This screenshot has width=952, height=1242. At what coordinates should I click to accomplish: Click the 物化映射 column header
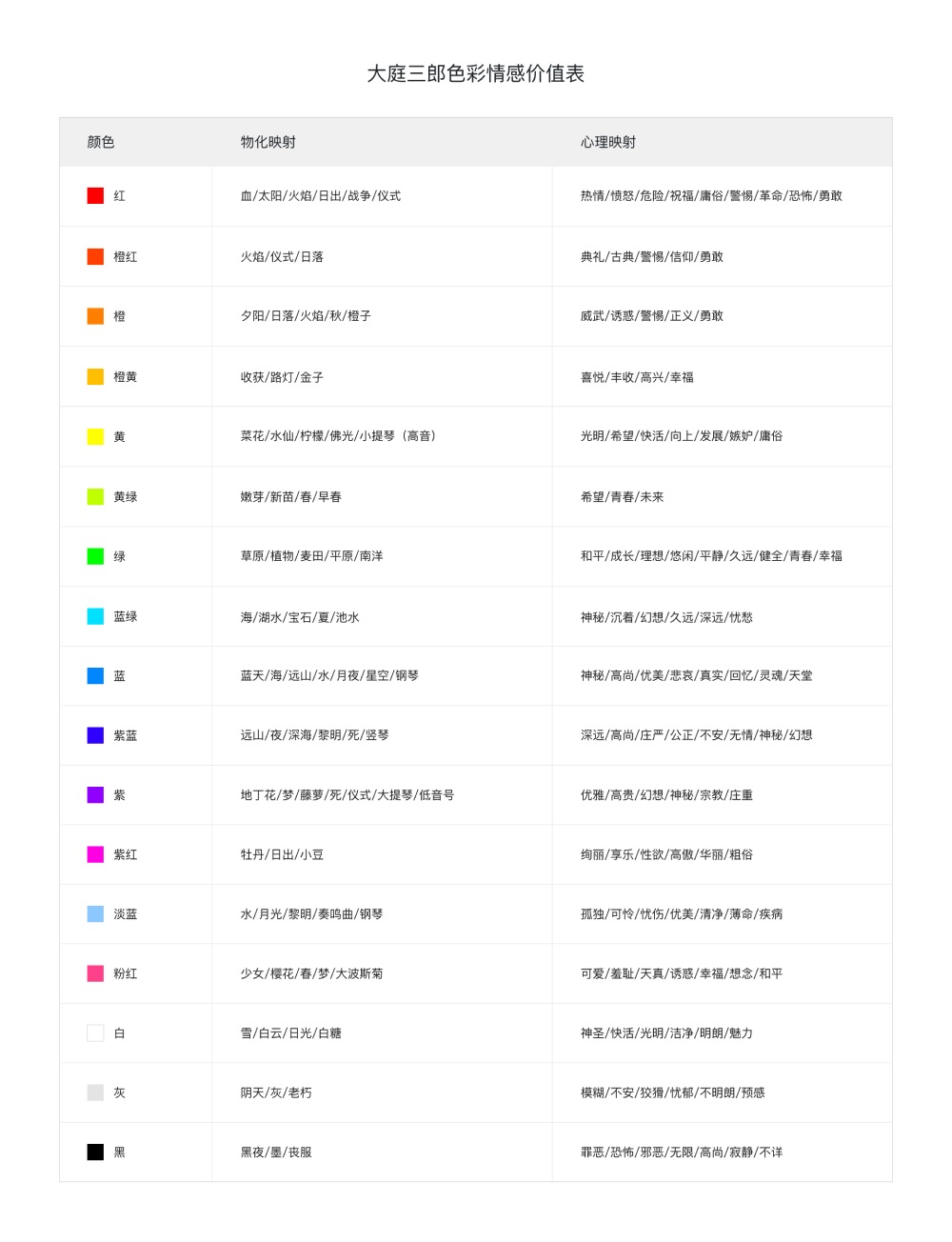coord(268,142)
